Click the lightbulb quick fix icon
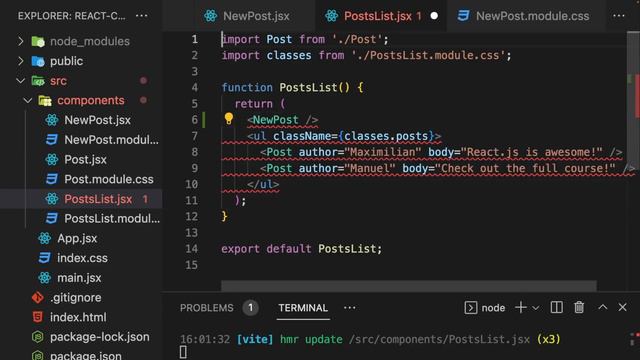The width and height of the screenshot is (640, 360). coord(229,119)
